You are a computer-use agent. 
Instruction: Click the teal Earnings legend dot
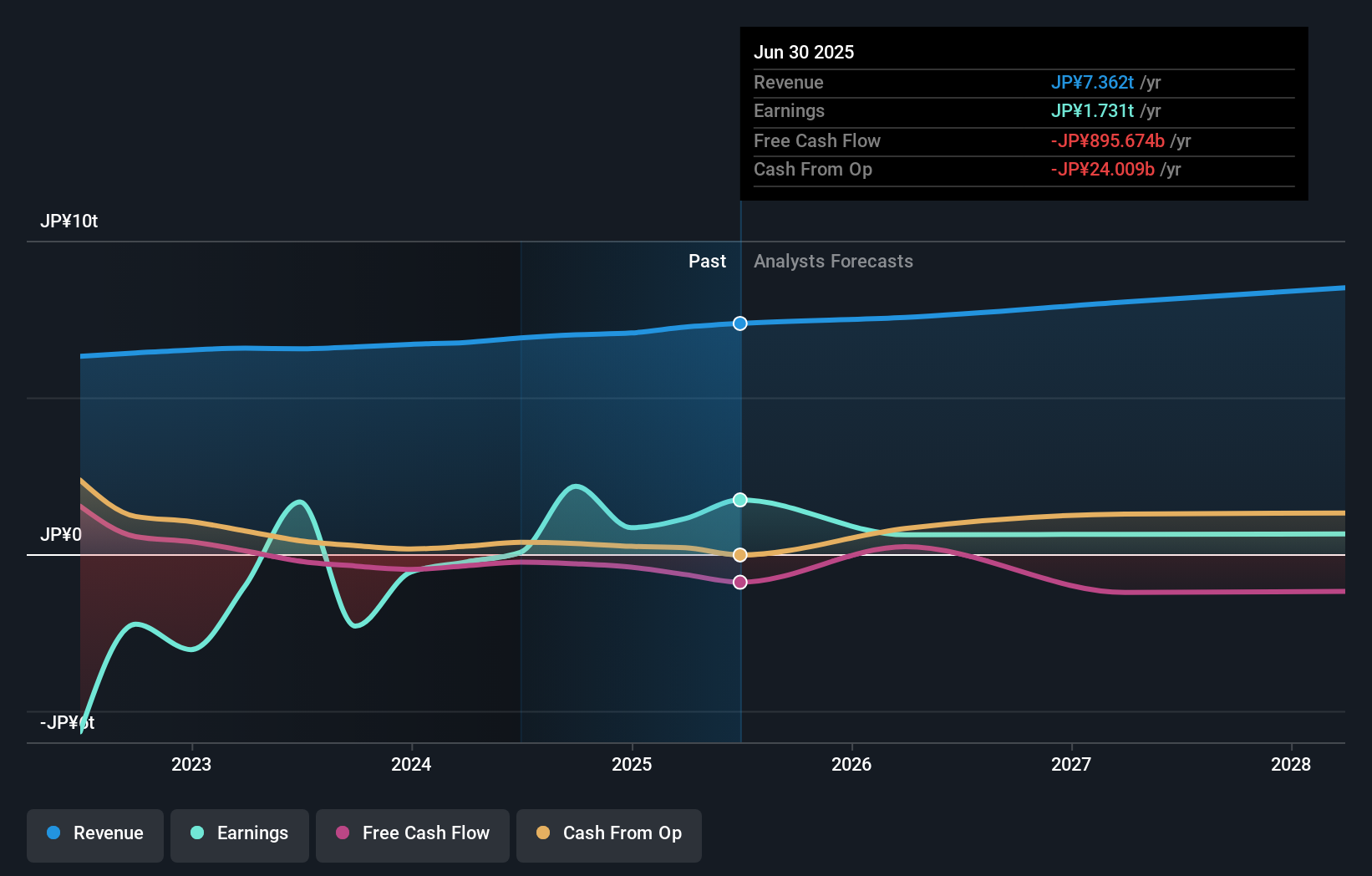pos(197,833)
